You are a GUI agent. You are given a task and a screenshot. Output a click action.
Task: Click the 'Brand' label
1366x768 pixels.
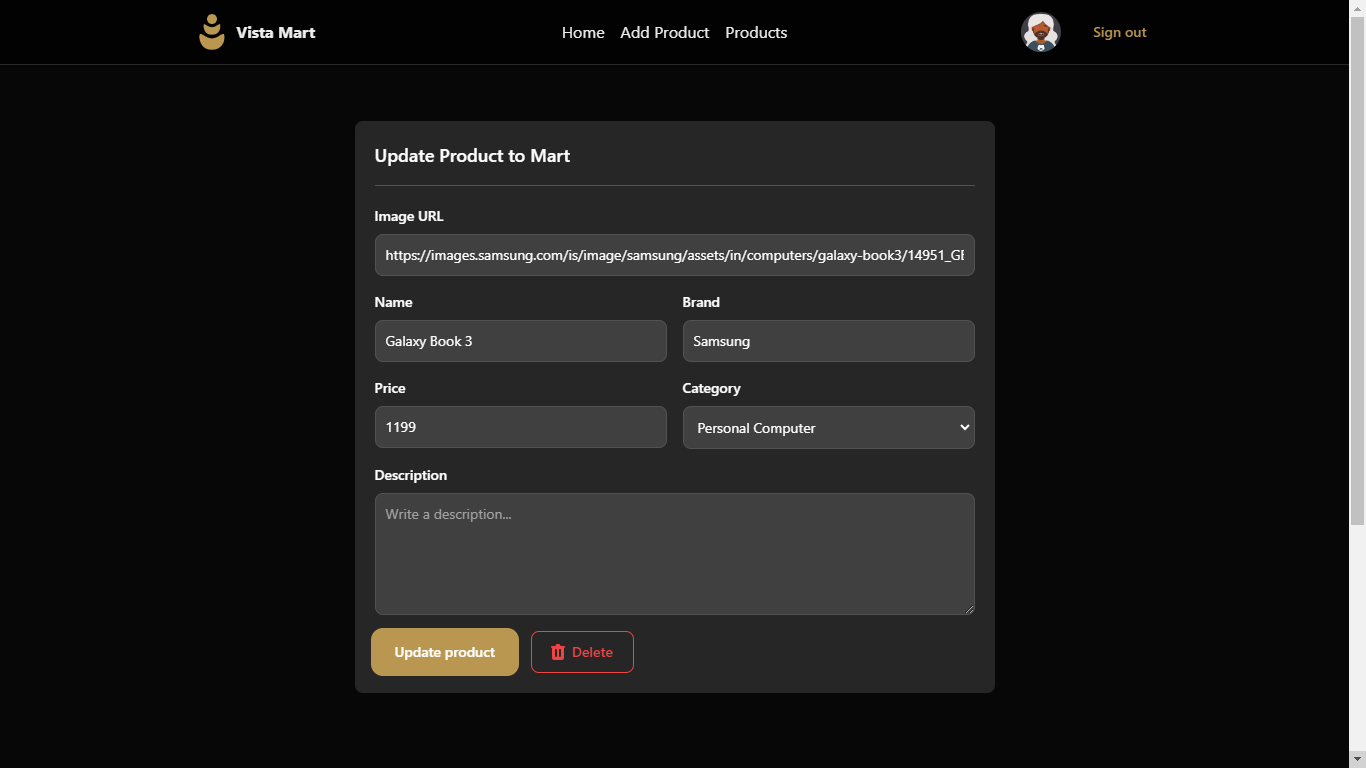(701, 302)
